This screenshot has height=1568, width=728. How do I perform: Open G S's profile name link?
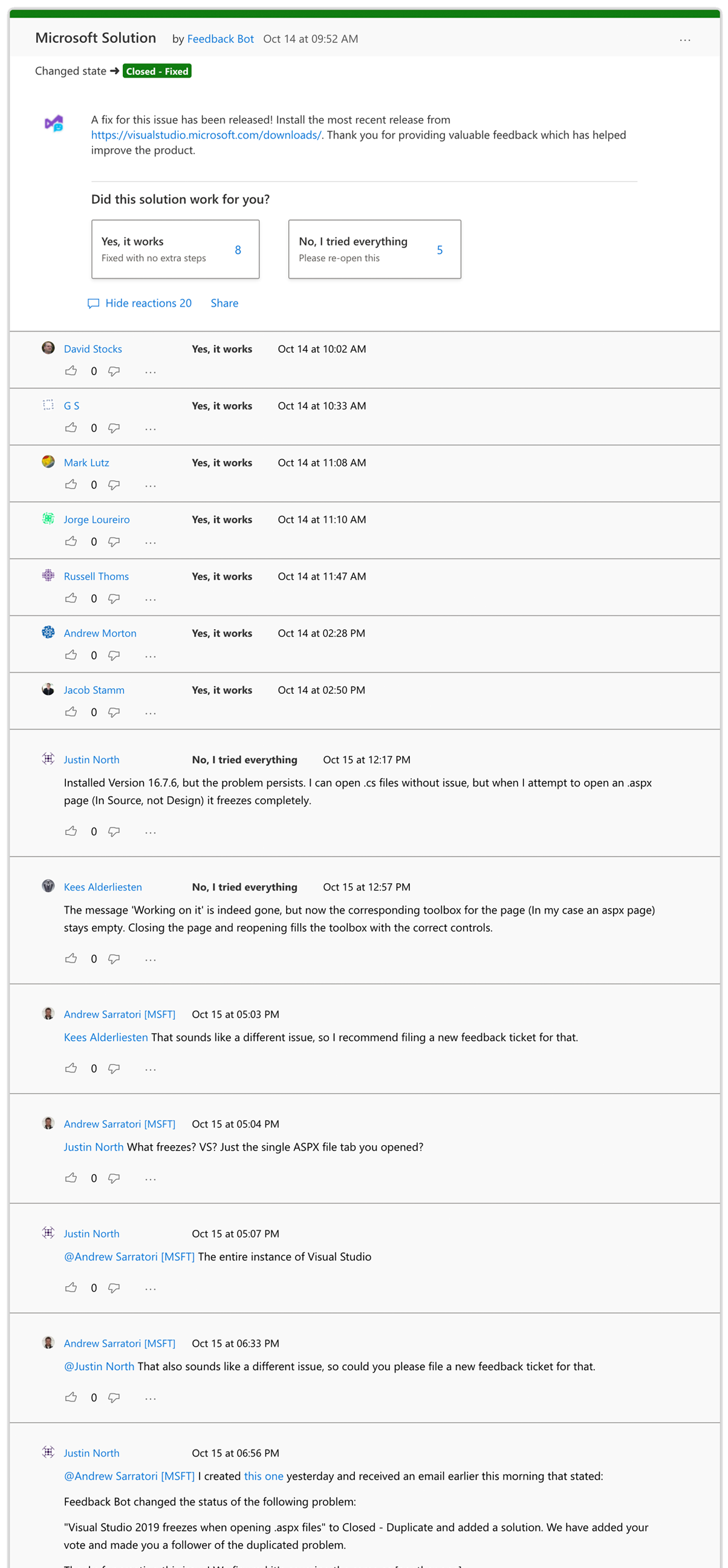tap(71, 405)
